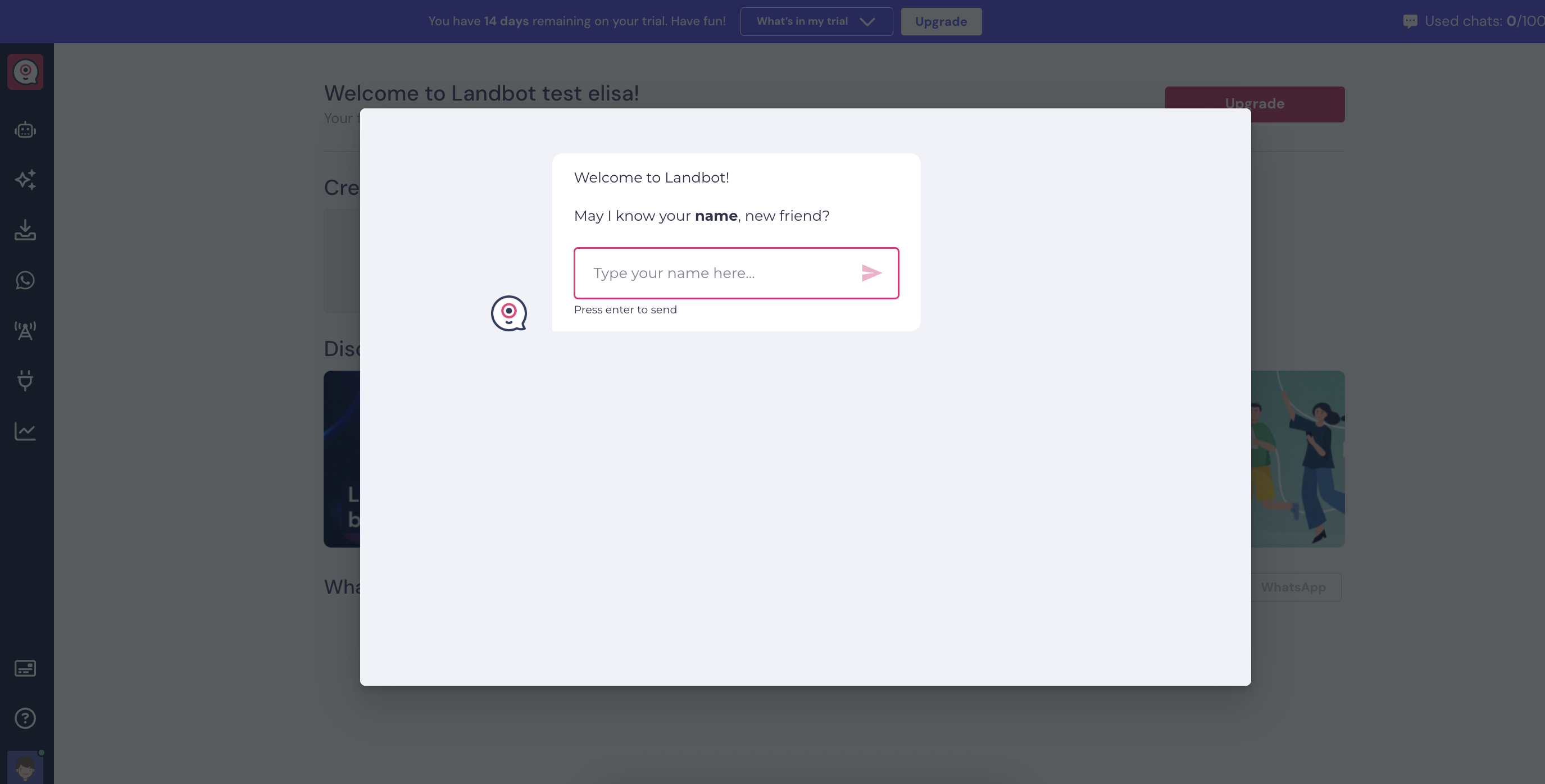The height and width of the screenshot is (784, 1545).
Task: Click the May I know your name question
Action: (x=701, y=216)
